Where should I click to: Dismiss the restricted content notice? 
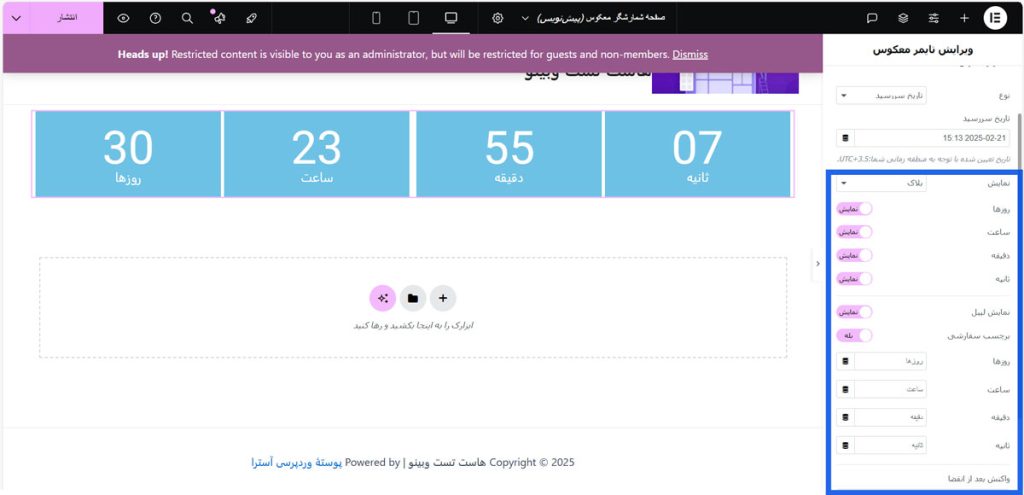coord(690,54)
